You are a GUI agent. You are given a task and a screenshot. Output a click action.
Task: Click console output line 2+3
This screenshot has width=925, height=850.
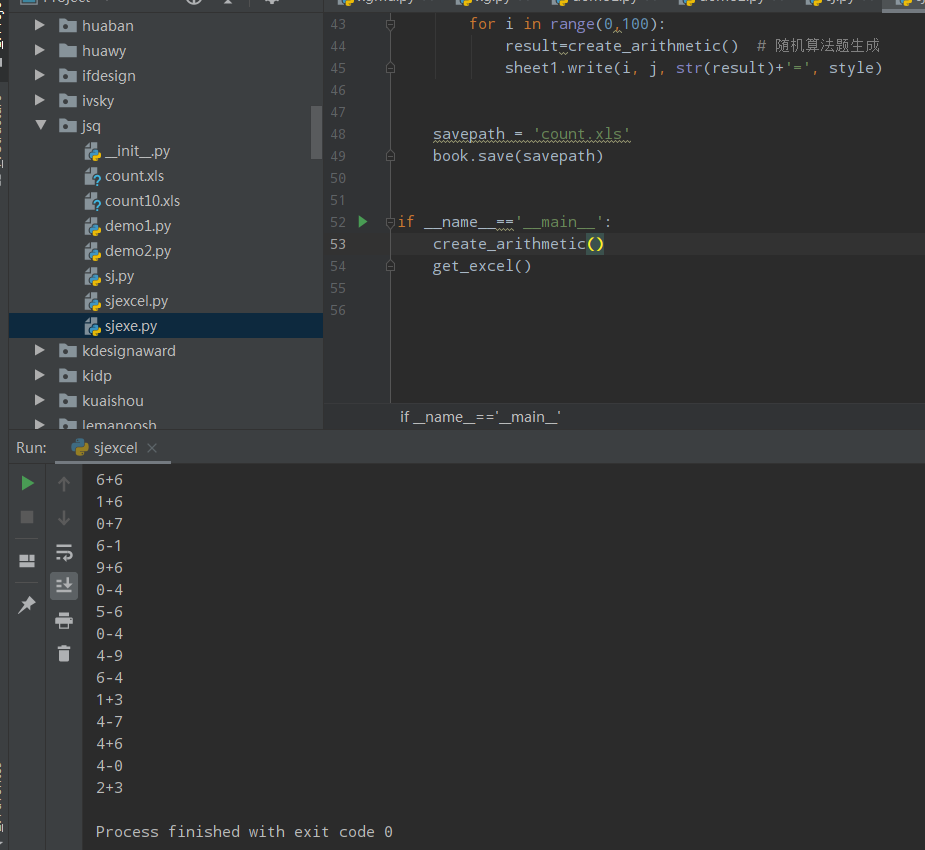tap(110, 787)
